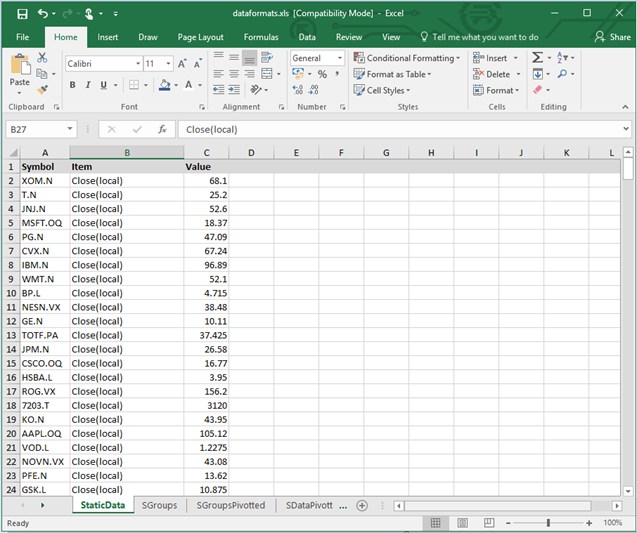The height and width of the screenshot is (533, 637).
Task: Add a new sheet with plus icon
Action: tap(362, 506)
